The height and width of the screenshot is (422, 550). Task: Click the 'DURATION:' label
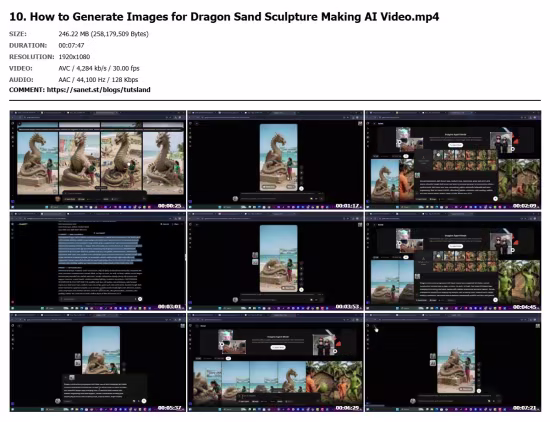pos(28,45)
